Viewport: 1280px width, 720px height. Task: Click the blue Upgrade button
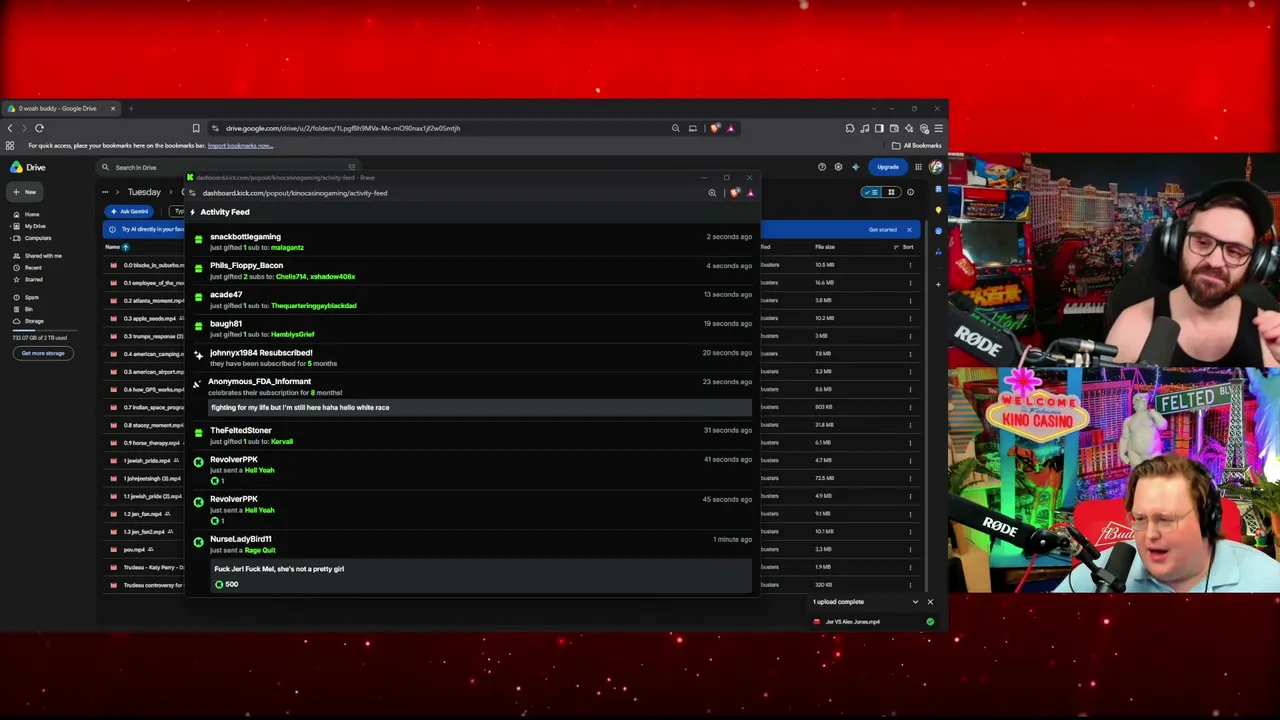[888, 167]
